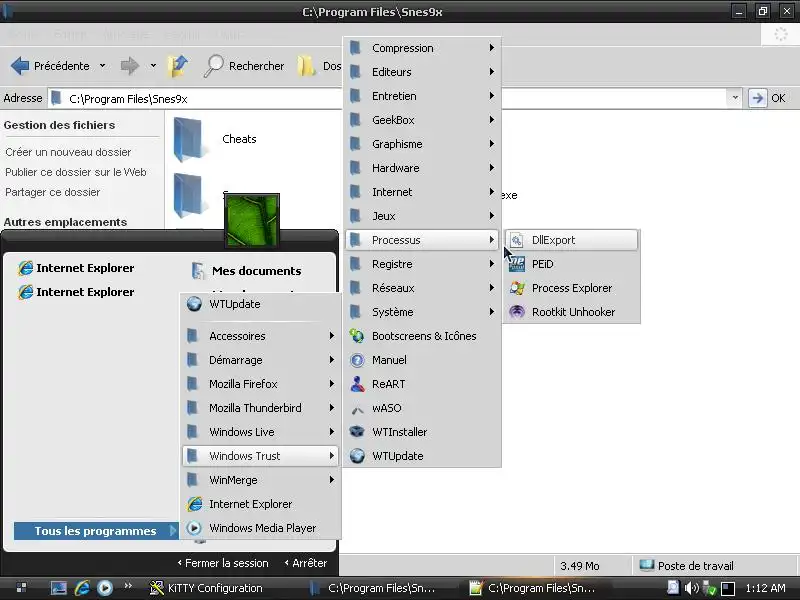This screenshot has height=600, width=800.
Task: Launch wASO from Windows Trust menu
Action: 422,408
